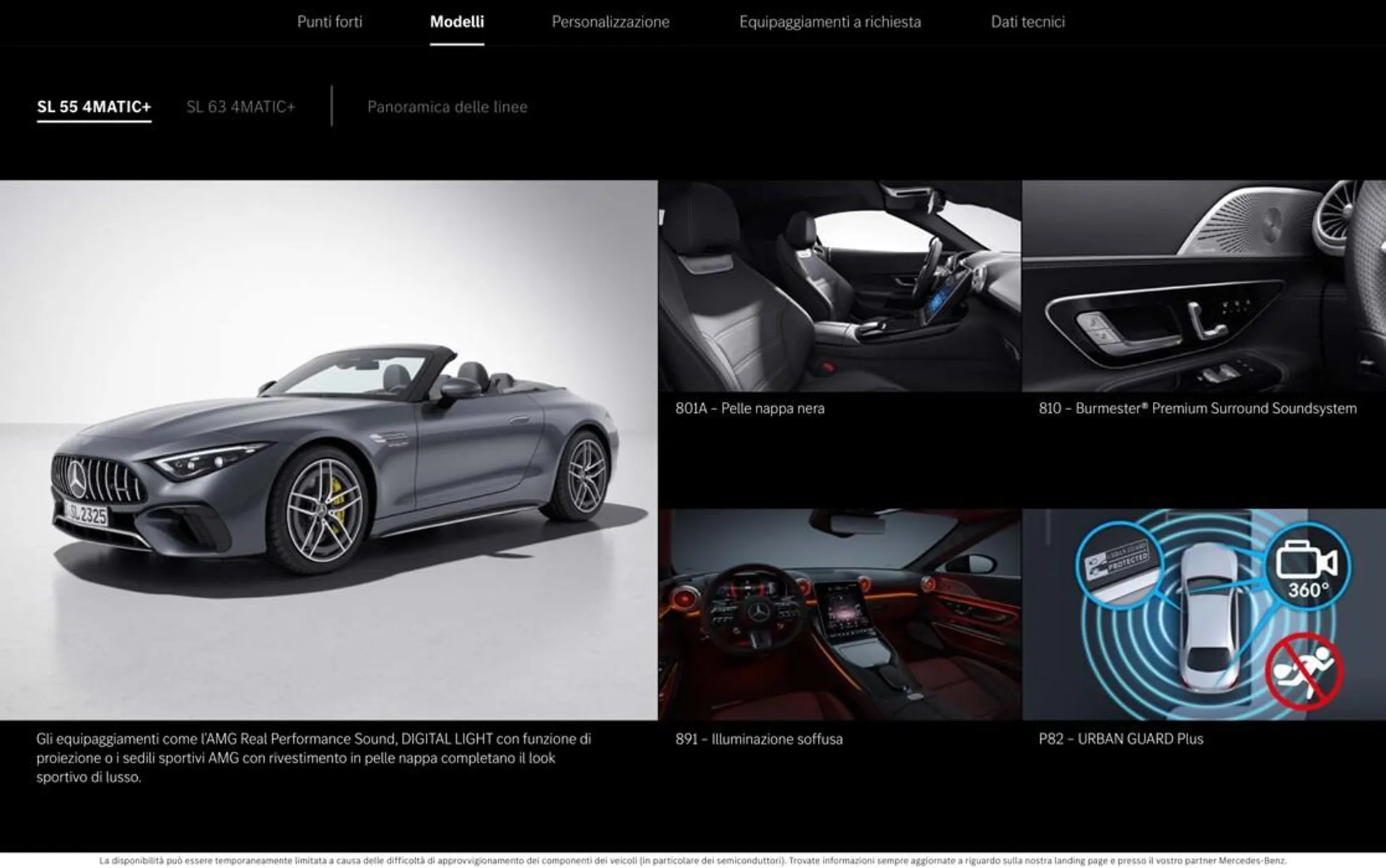Switch to the Dati tecnici tab

tap(1028, 22)
